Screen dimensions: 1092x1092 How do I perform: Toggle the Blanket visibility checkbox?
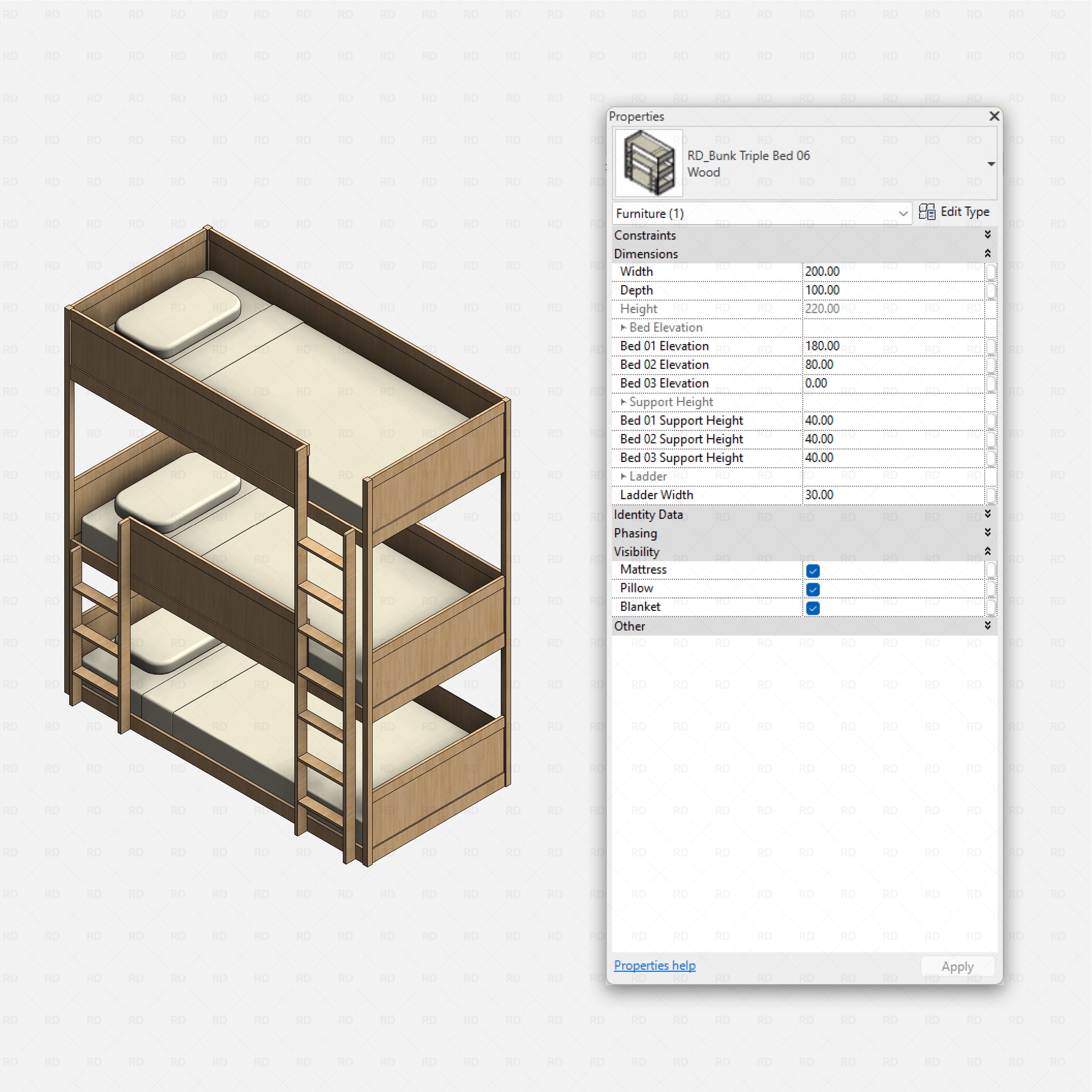coord(812,608)
